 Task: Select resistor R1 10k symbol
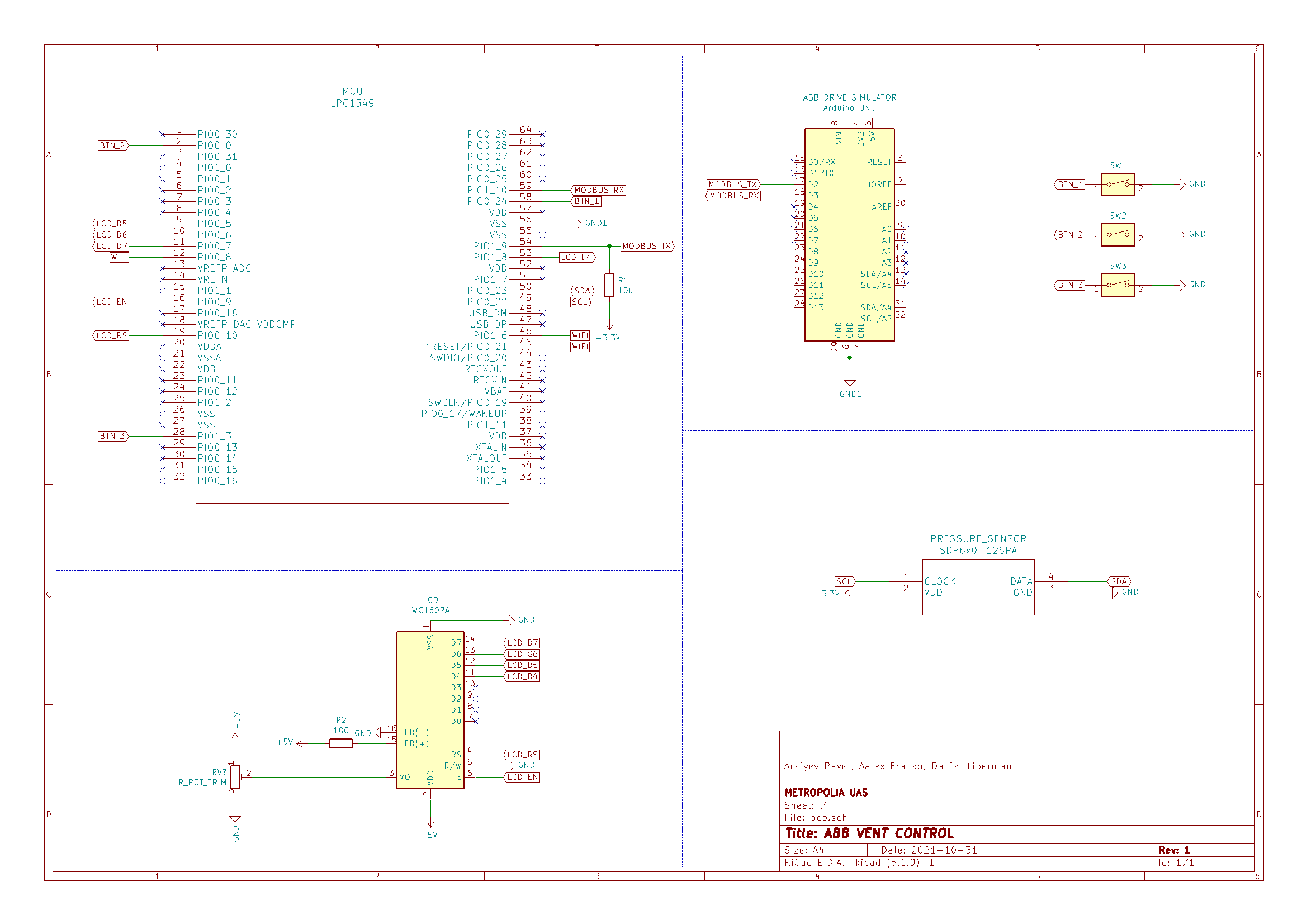[609, 285]
